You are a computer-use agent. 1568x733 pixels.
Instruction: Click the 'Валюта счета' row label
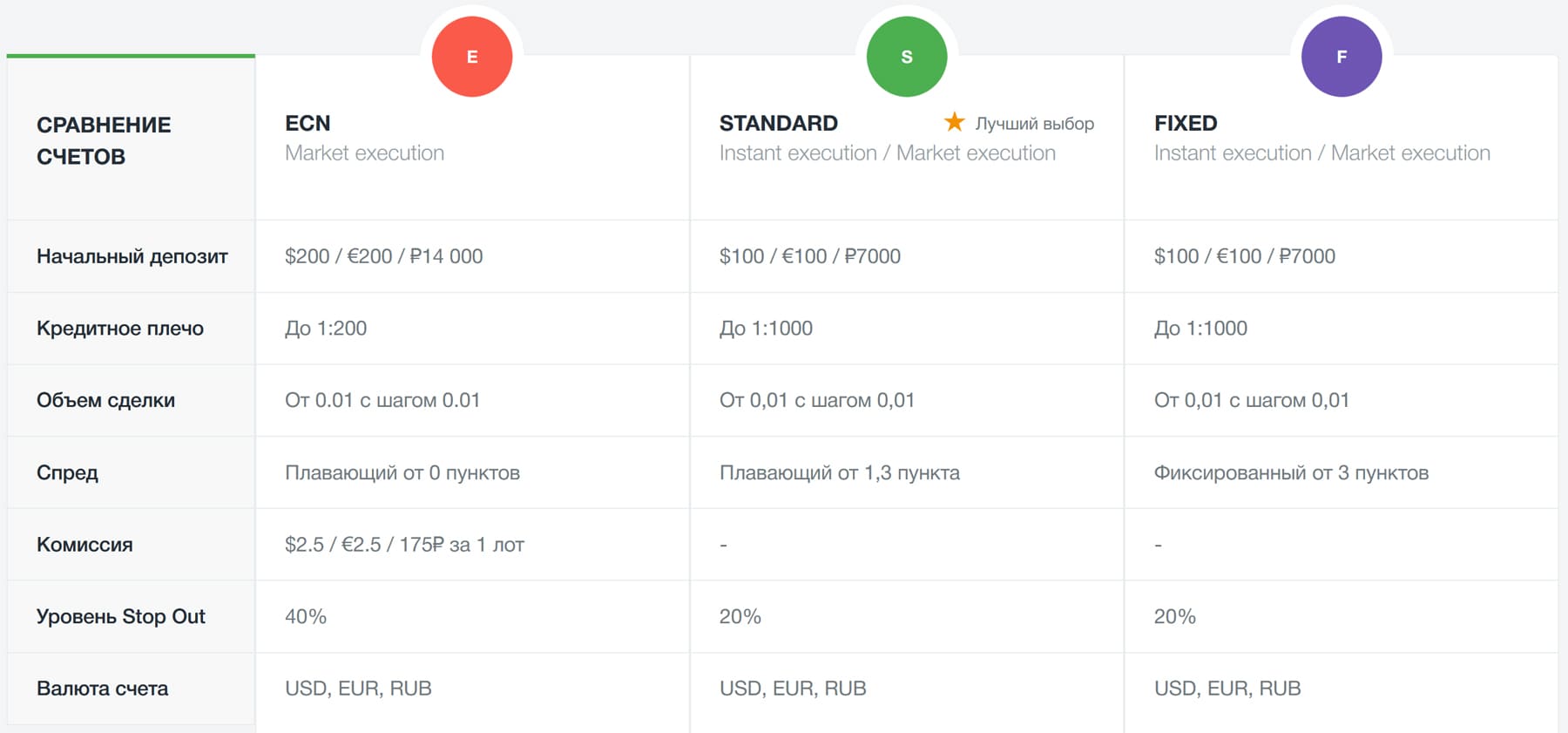click(x=103, y=689)
